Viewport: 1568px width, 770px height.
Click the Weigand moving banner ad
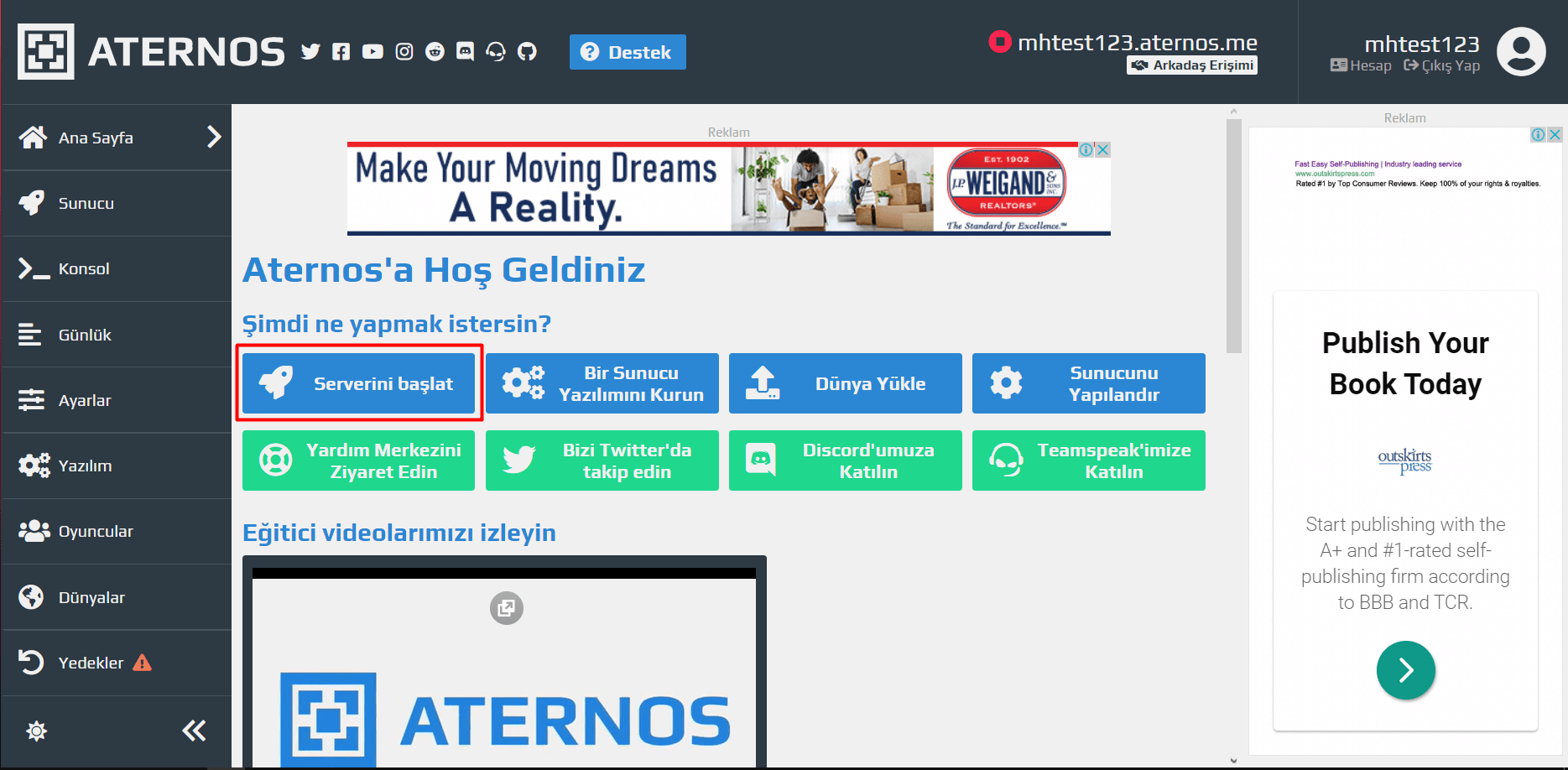729,189
